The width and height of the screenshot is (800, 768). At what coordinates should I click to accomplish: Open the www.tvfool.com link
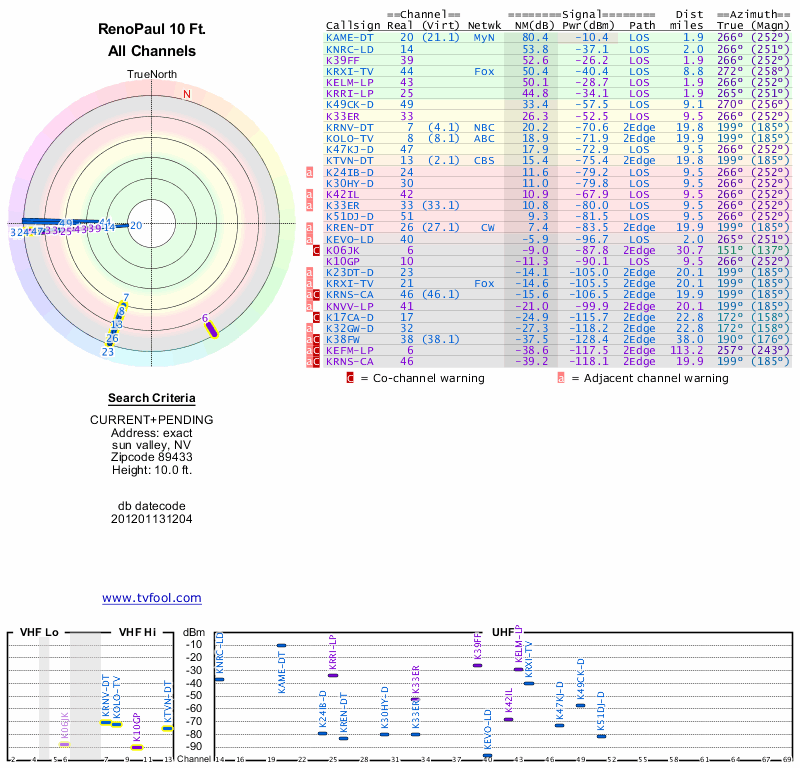tap(152, 598)
